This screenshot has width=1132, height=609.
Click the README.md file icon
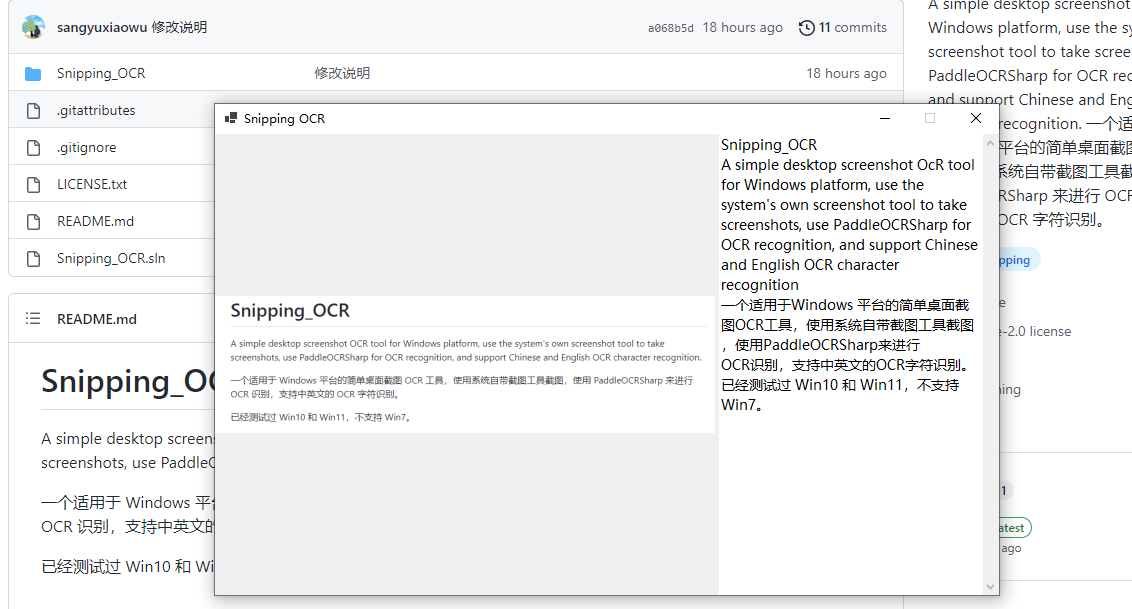click(33, 222)
